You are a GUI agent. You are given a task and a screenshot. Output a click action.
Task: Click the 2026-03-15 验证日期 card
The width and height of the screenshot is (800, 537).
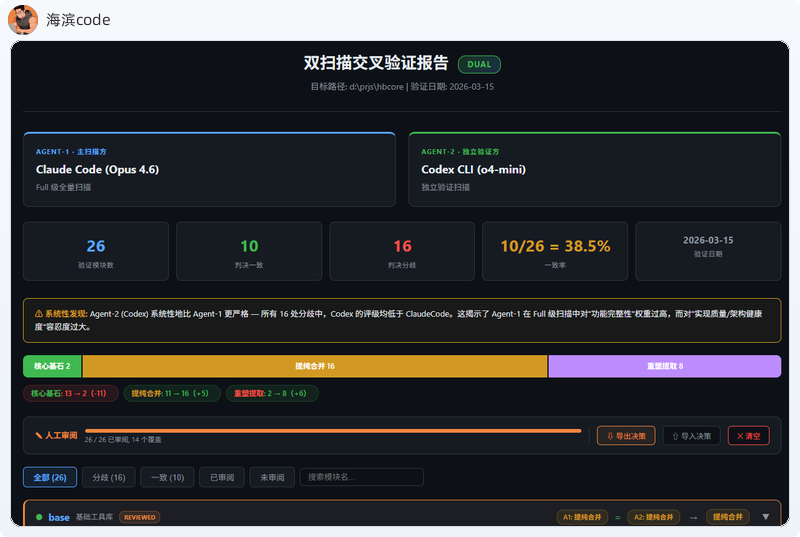click(708, 251)
